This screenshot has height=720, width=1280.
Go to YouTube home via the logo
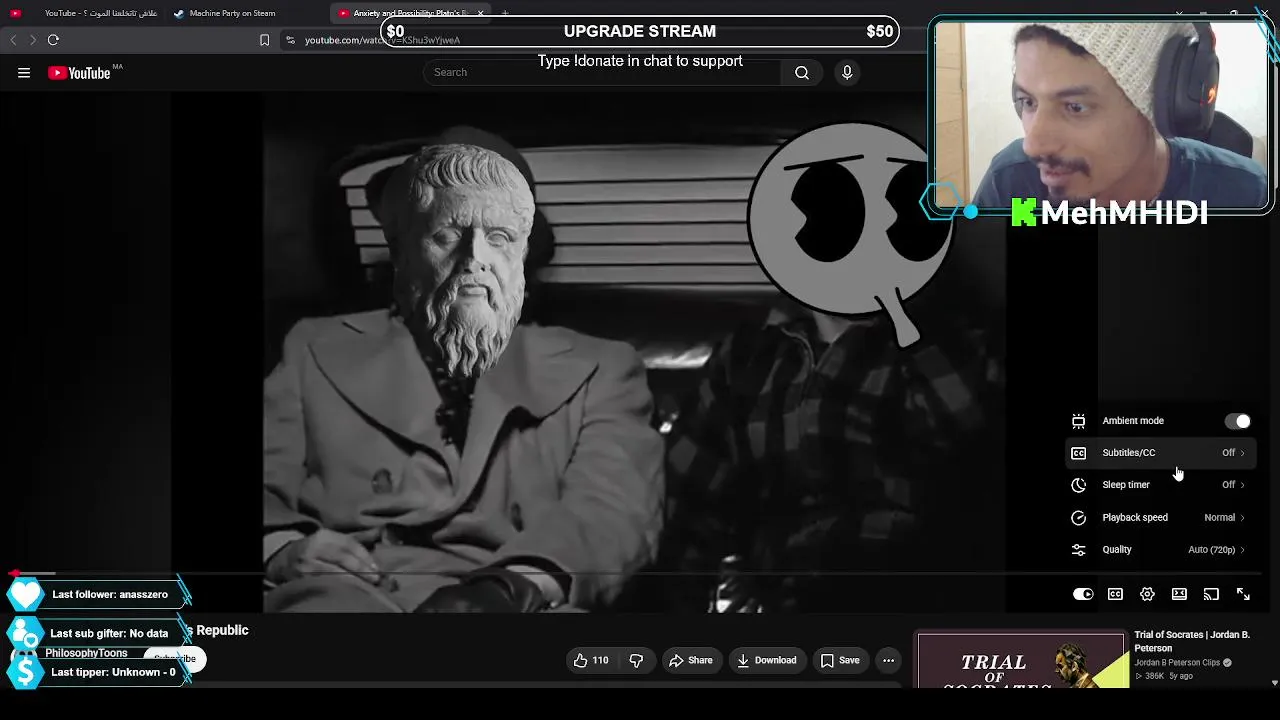[79, 72]
